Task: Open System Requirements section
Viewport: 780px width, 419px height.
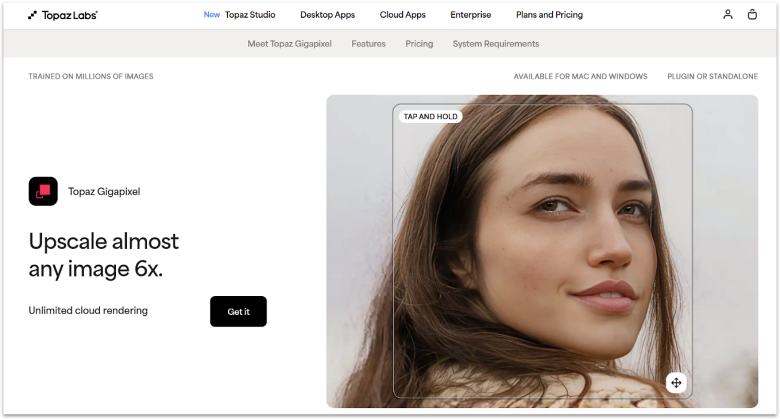Action: click(x=496, y=44)
